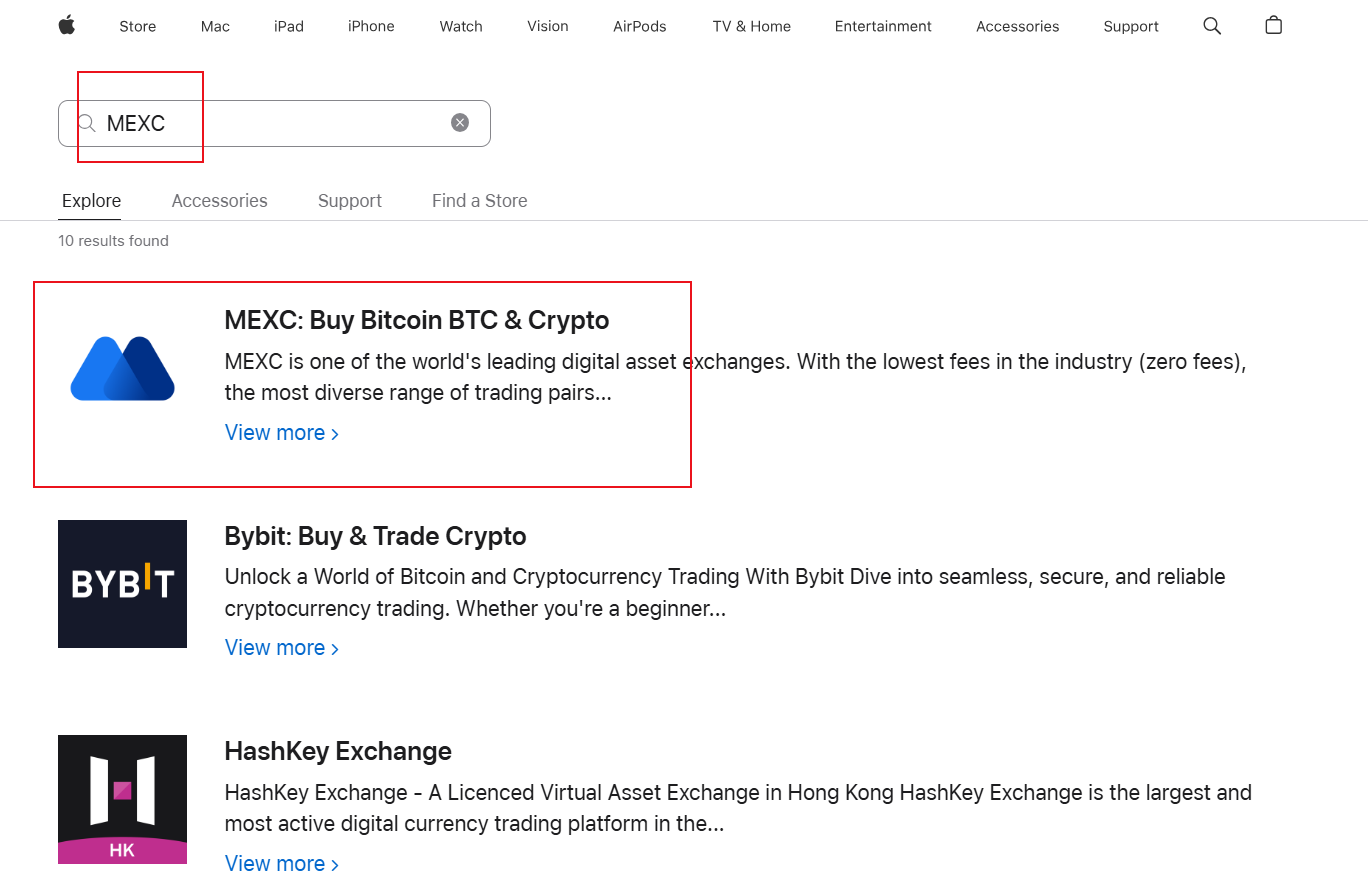Viewport: 1368px width, 892px height.
Task: Switch to the Accessories results tab
Action: coord(219,201)
